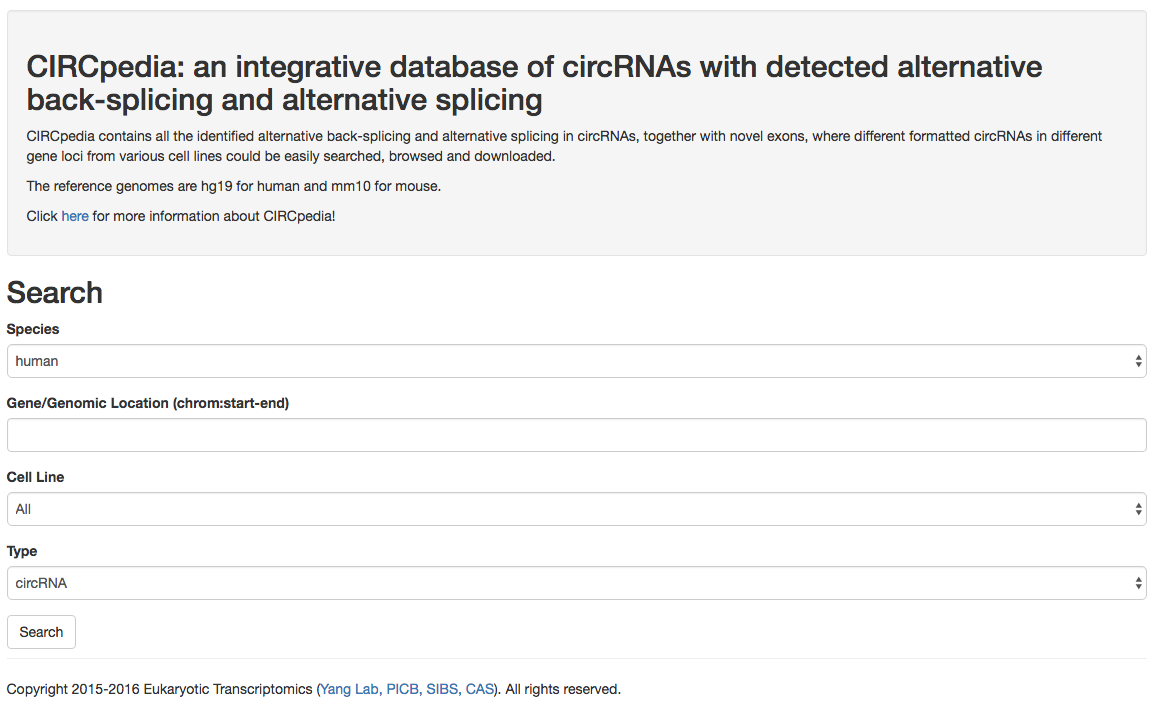Open the Species dropdown showing human

coord(576,361)
